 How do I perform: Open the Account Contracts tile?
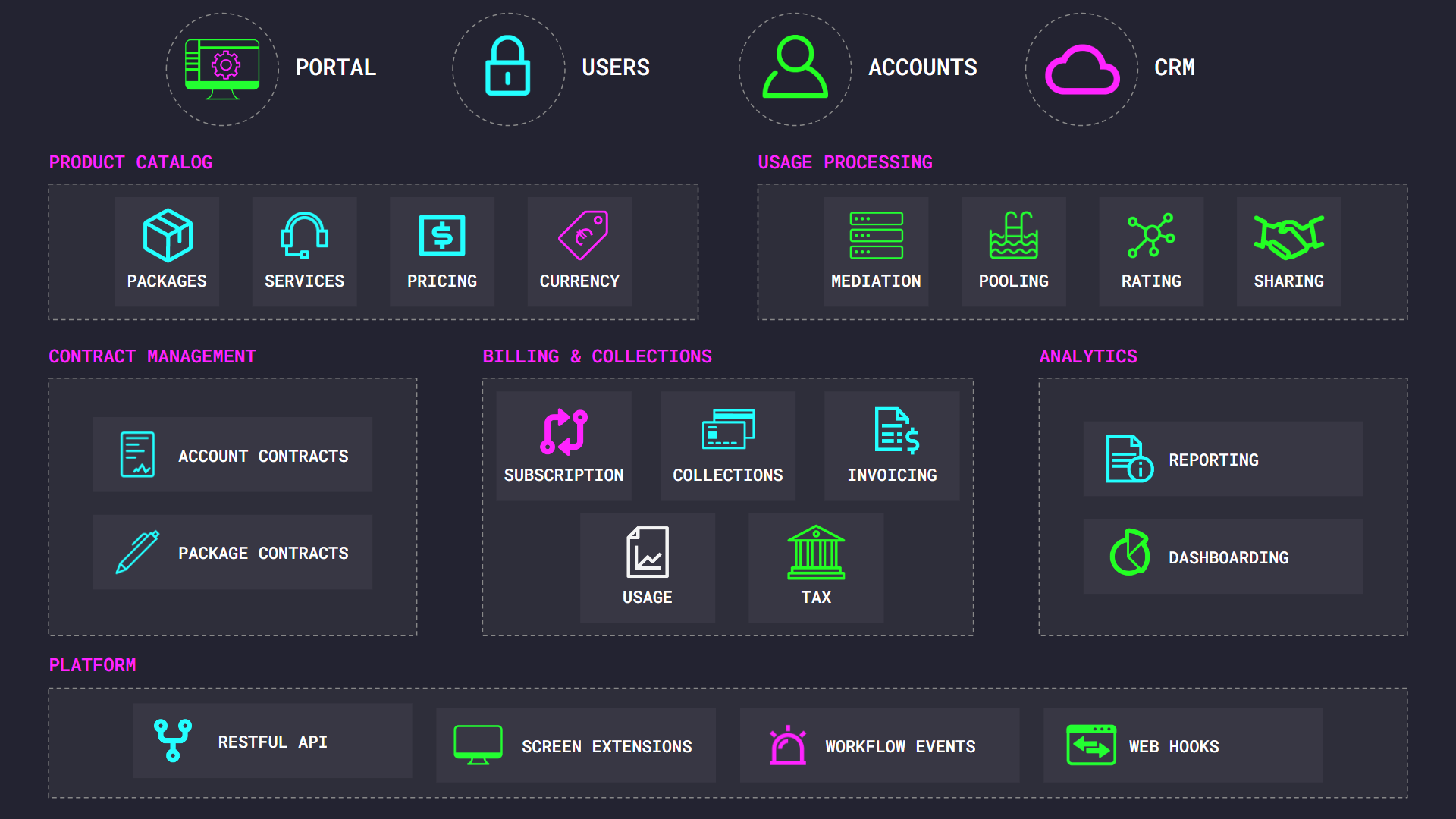pos(233,455)
